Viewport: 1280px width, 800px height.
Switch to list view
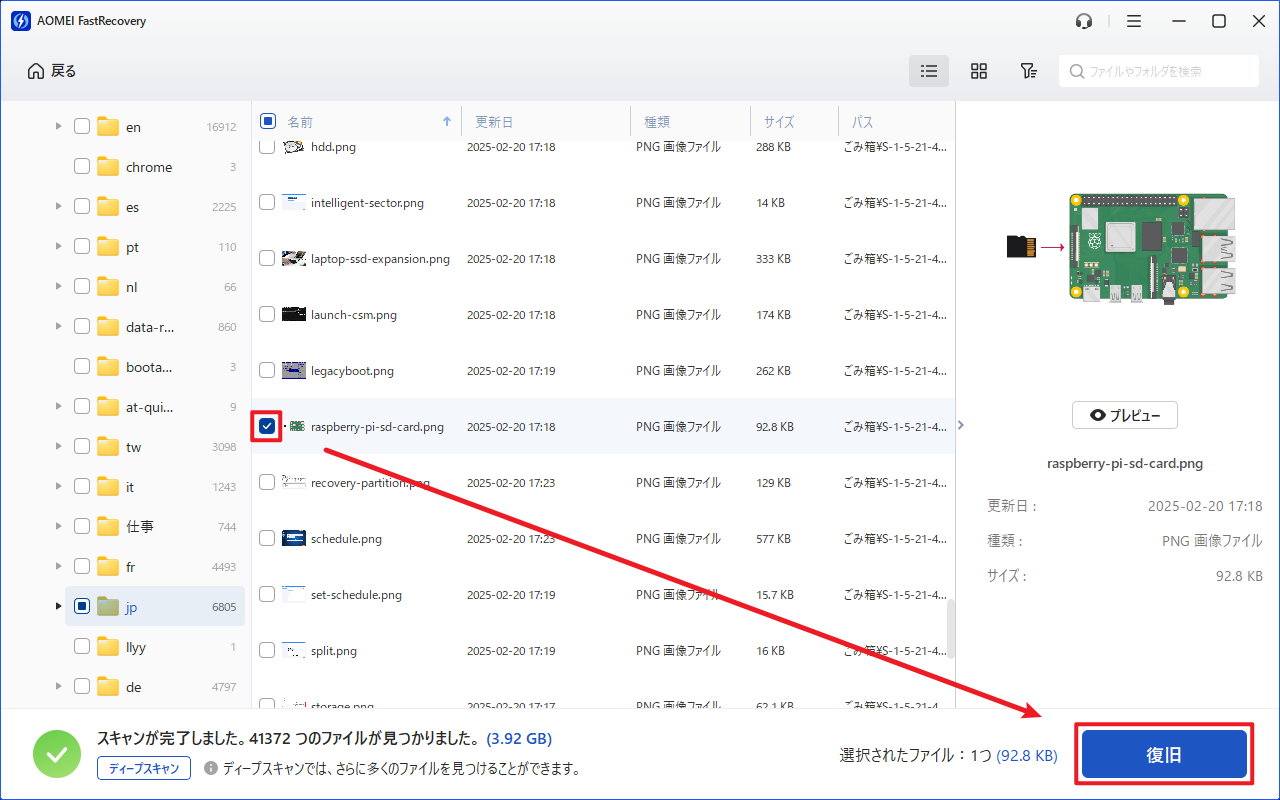pyautogui.click(x=929, y=71)
